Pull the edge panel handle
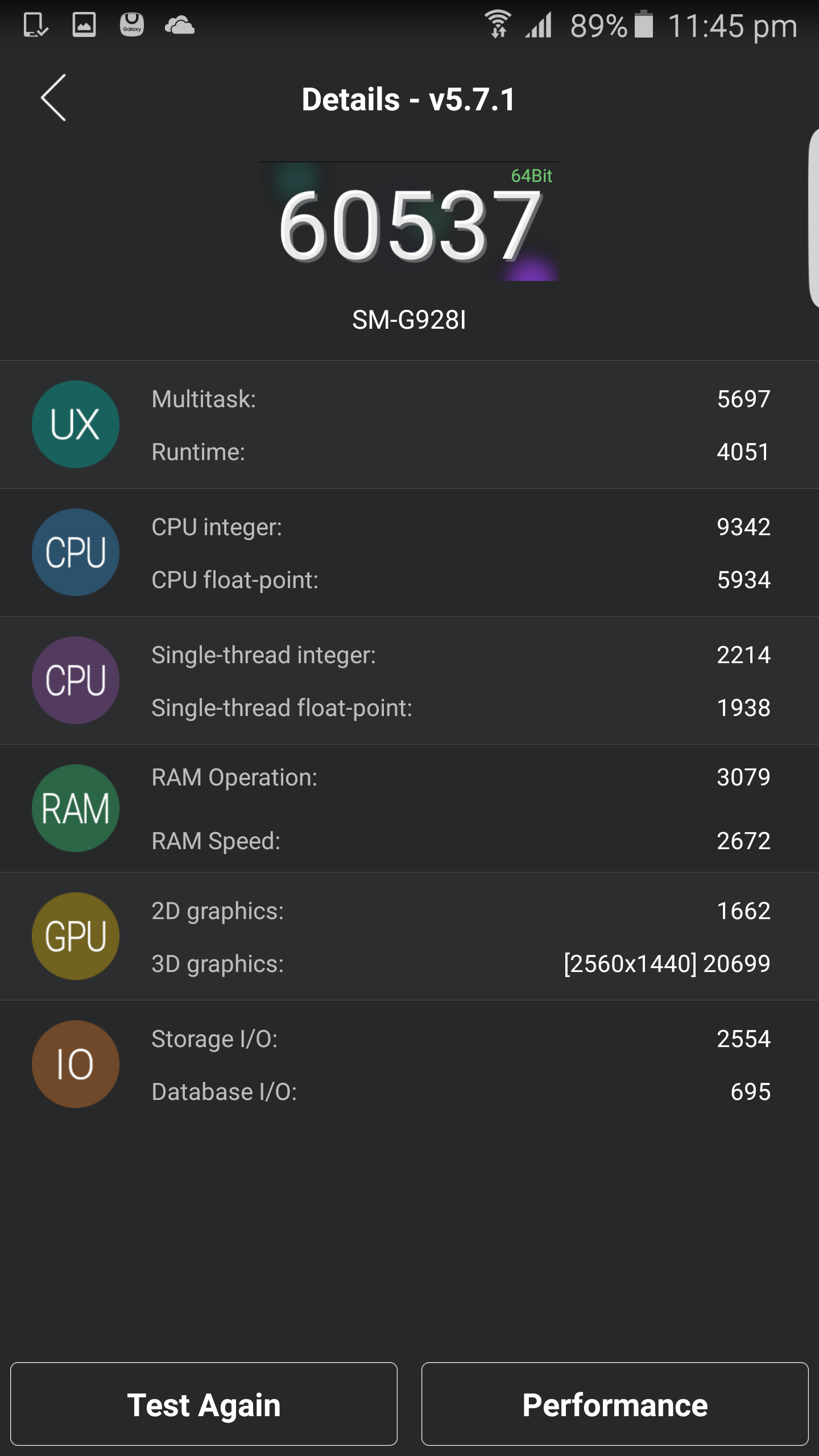 coord(813,218)
